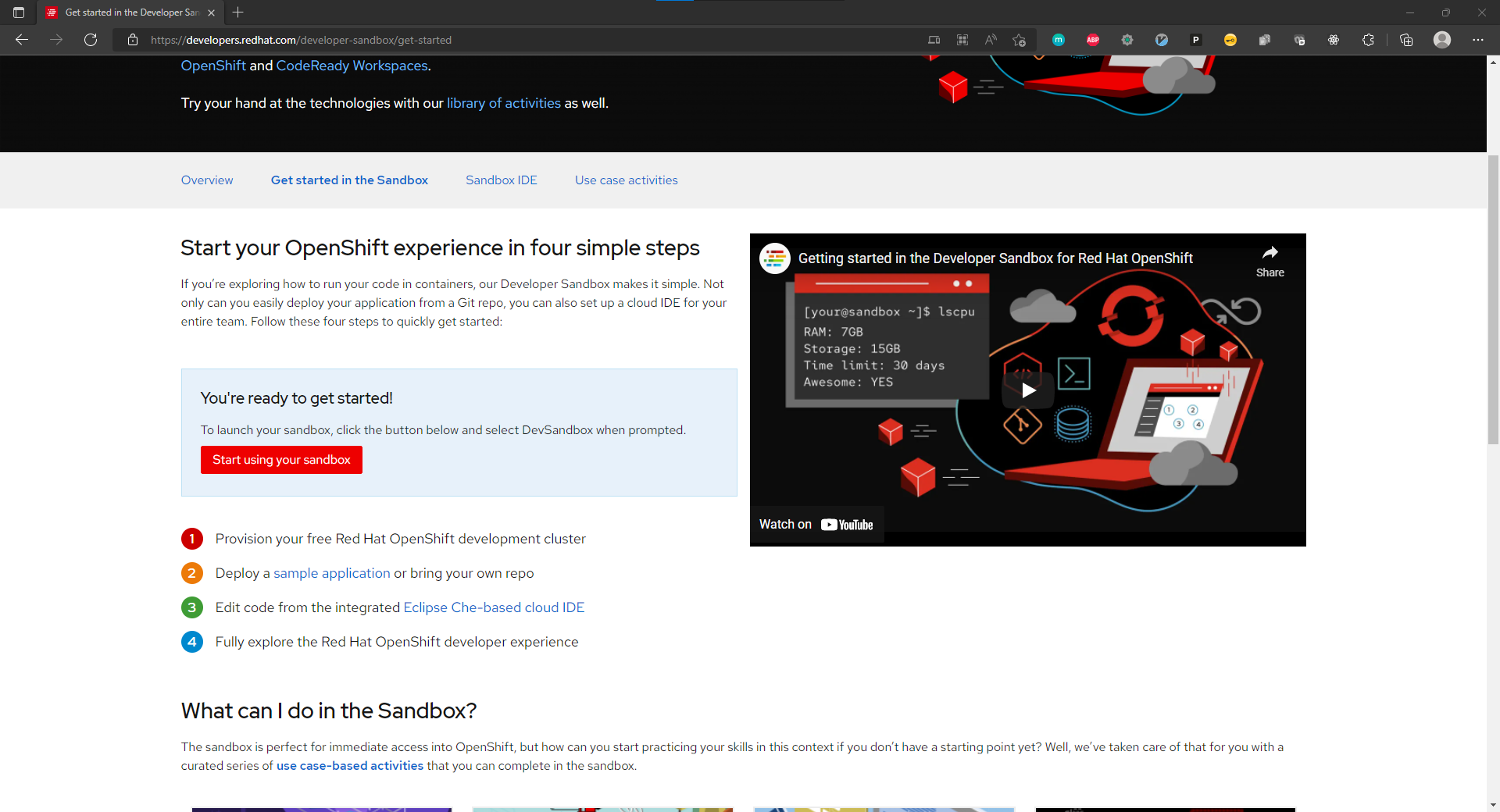The height and width of the screenshot is (812, 1500).
Task: Open the Adblock Plus extension
Action: click(1093, 40)
